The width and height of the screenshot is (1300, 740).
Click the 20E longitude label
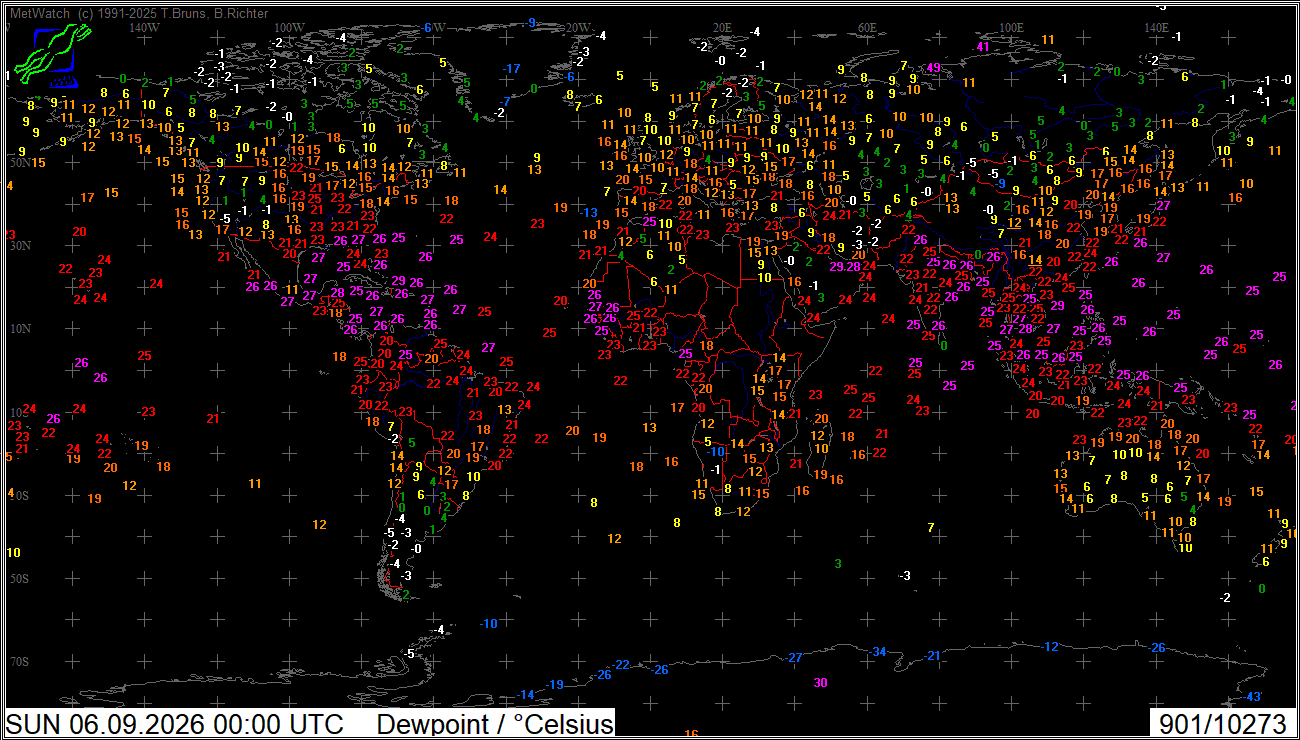point(722,27)
